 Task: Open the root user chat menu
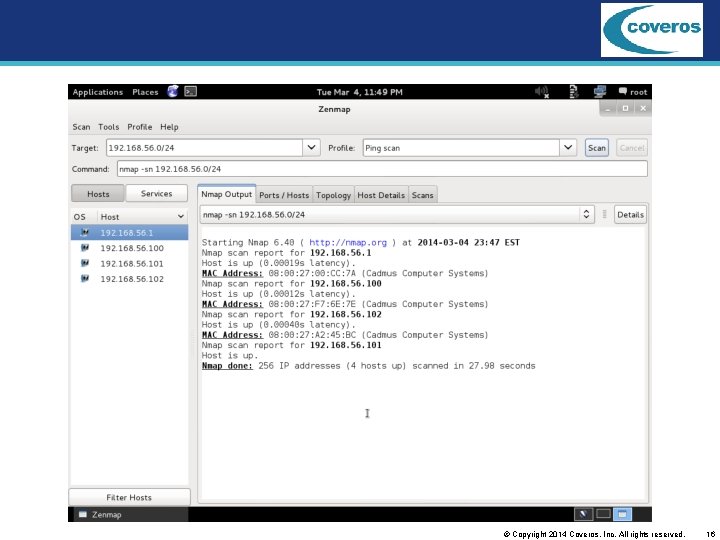[x=633, y=92]
